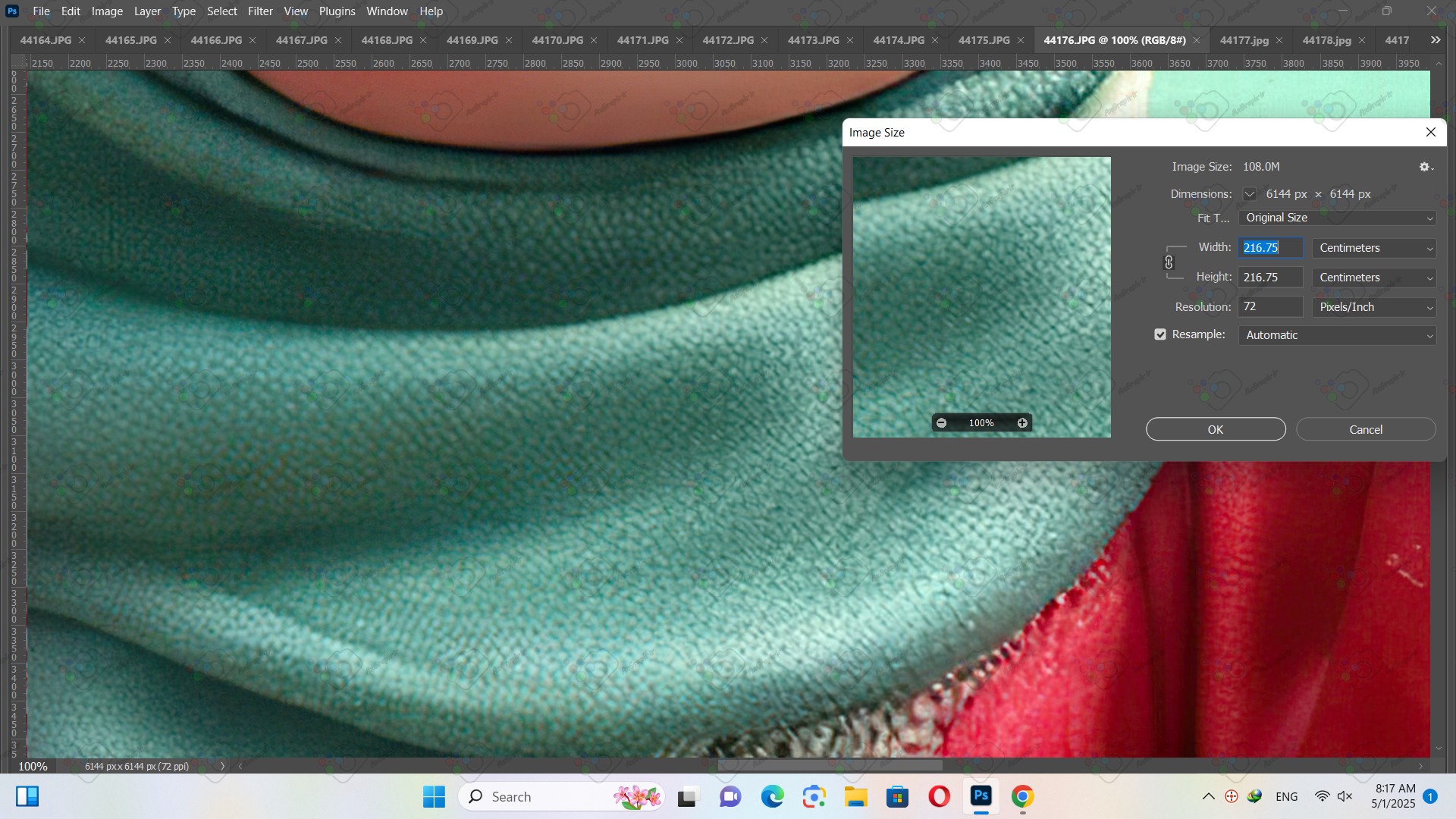1456x819 pixels.
Task: Toggle the constrain proportions chain link
Action: point(1169,262)
